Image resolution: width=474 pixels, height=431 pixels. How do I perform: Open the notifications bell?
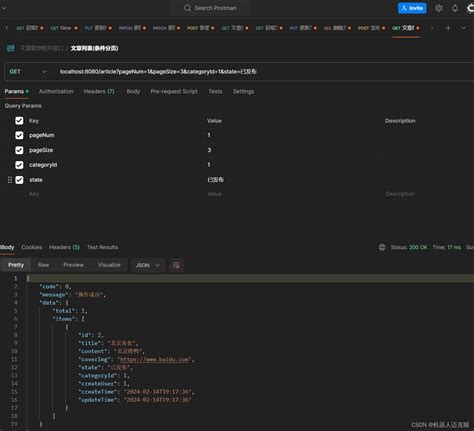(455, 8)
